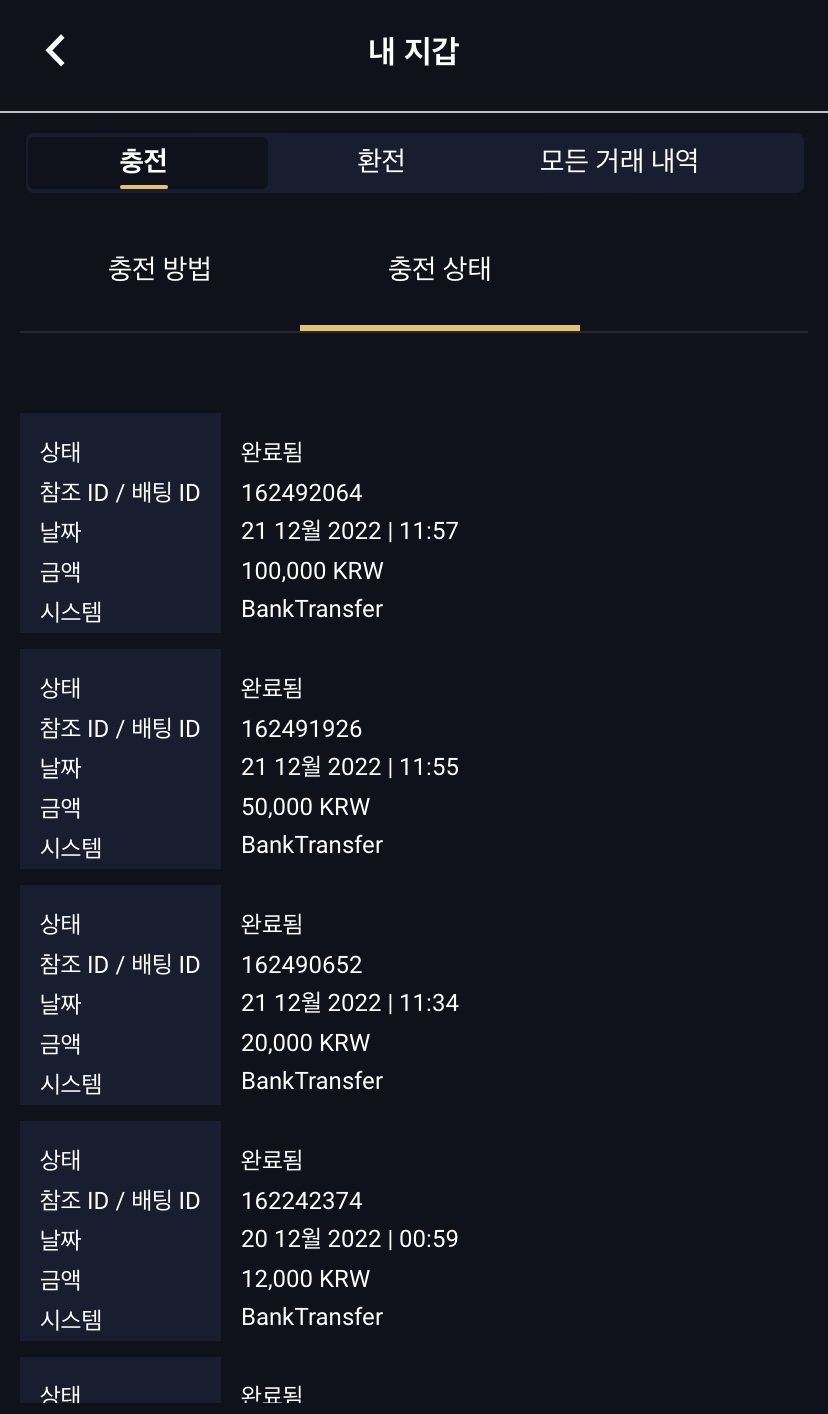
Task: Click reference ID 162242374
Action: click(302, 1201)
